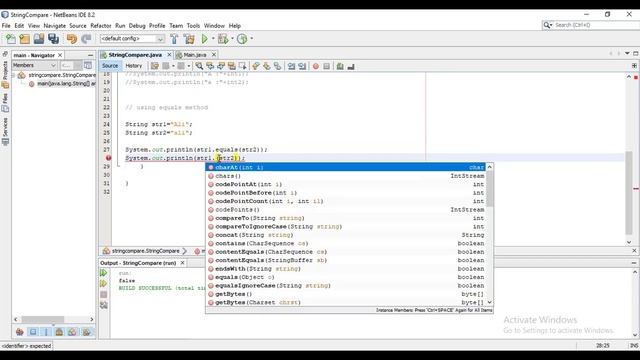
Task: Open the Files sidebar tab
Action: click(5, 102)
